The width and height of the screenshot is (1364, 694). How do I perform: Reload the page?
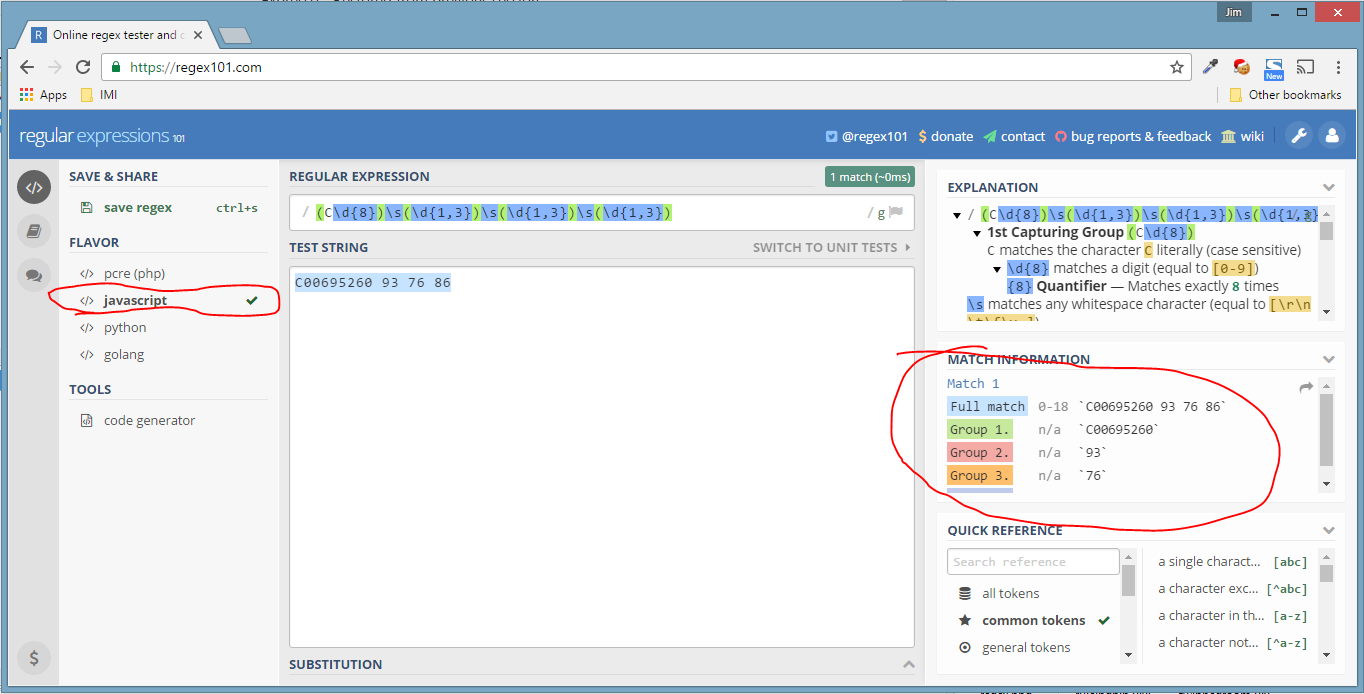click(x=84, y=67)
